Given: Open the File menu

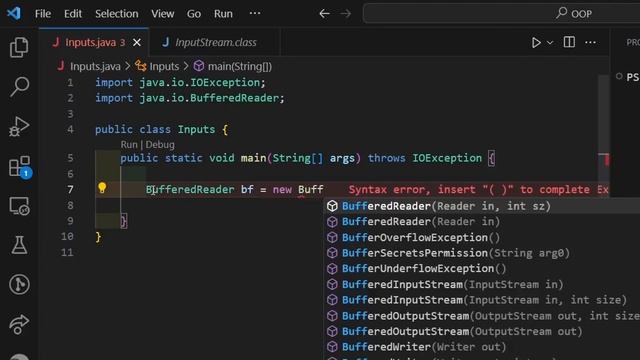Looking at the screenshot, I should [x=43, y=13].
